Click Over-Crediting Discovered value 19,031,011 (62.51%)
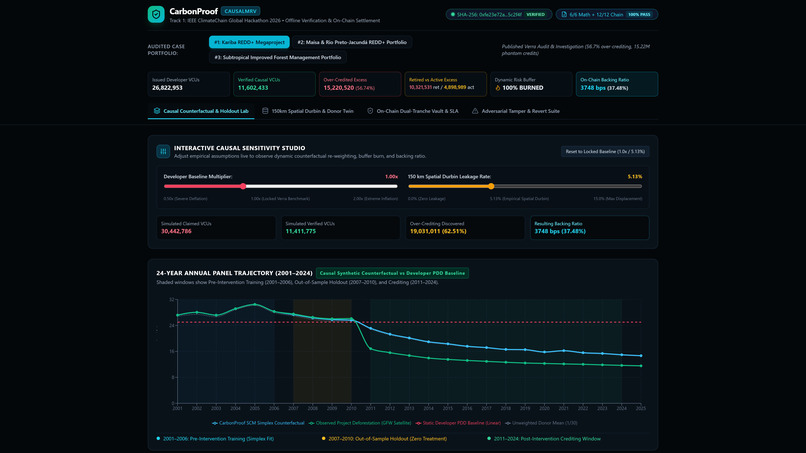Viewport: 806px width, 453px height. click(438, 231)
